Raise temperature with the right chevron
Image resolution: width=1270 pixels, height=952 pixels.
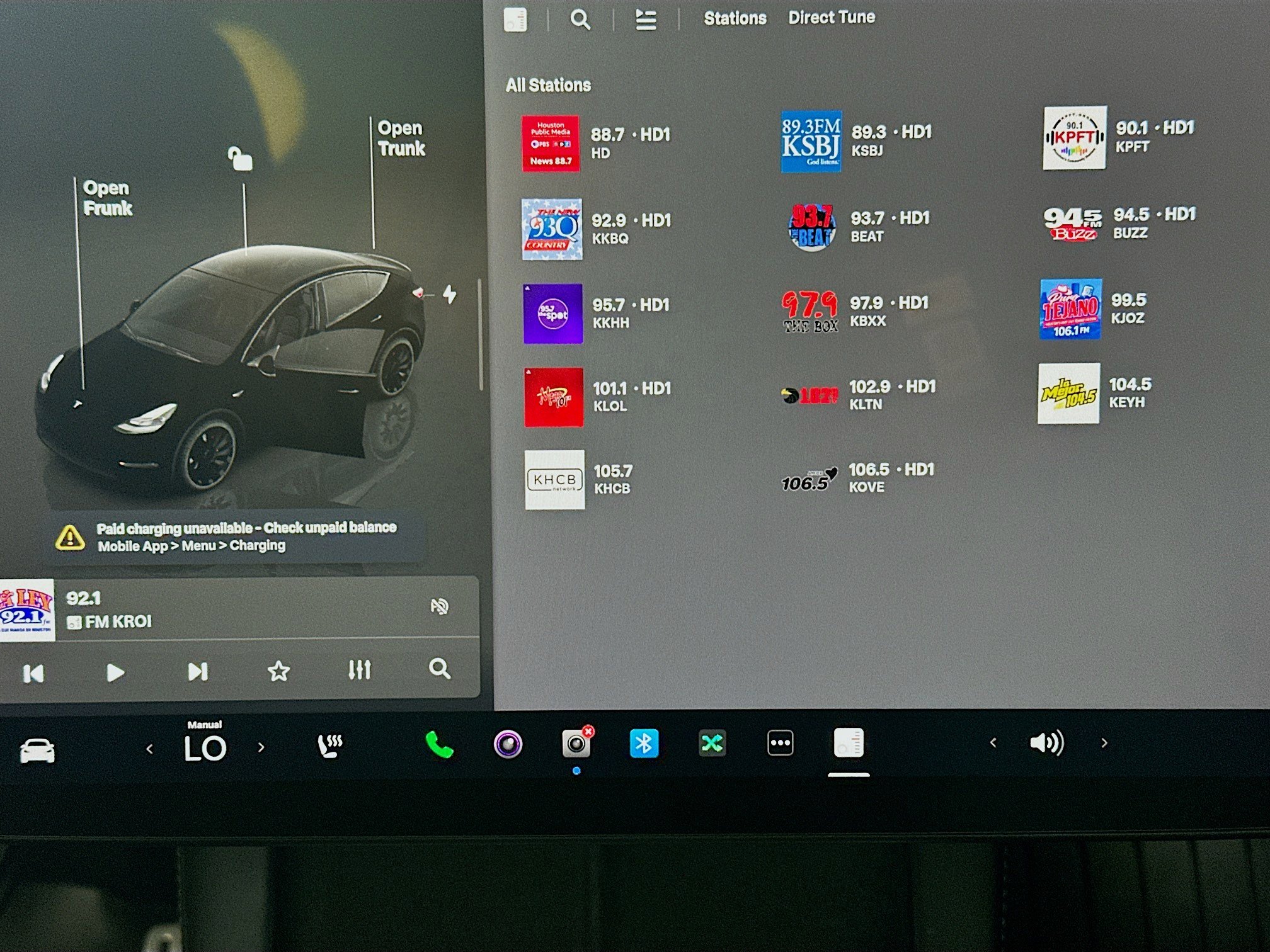pos(261,747)
